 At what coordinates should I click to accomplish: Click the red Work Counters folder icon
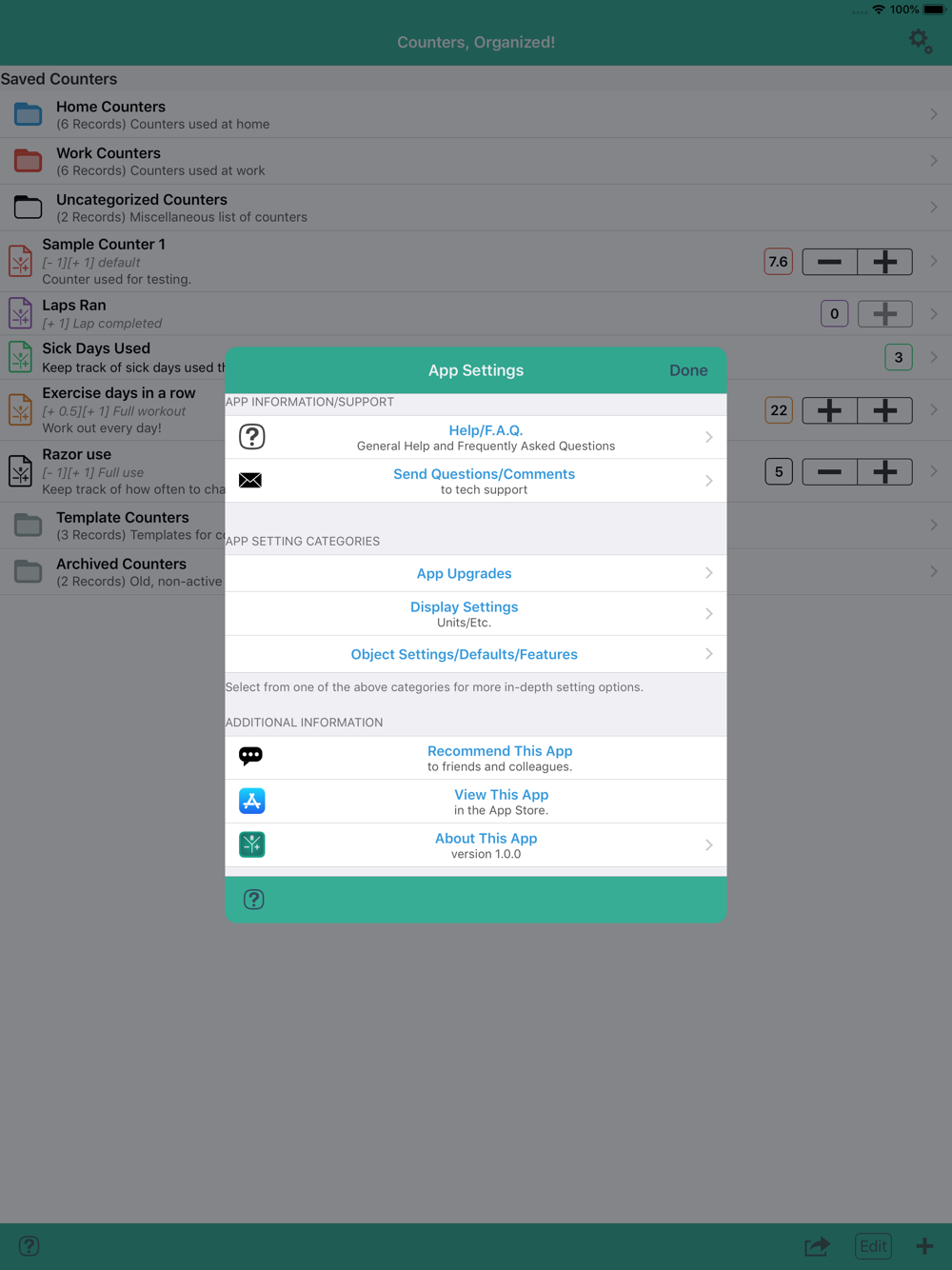pyautogui.click(x=28, y=161)
